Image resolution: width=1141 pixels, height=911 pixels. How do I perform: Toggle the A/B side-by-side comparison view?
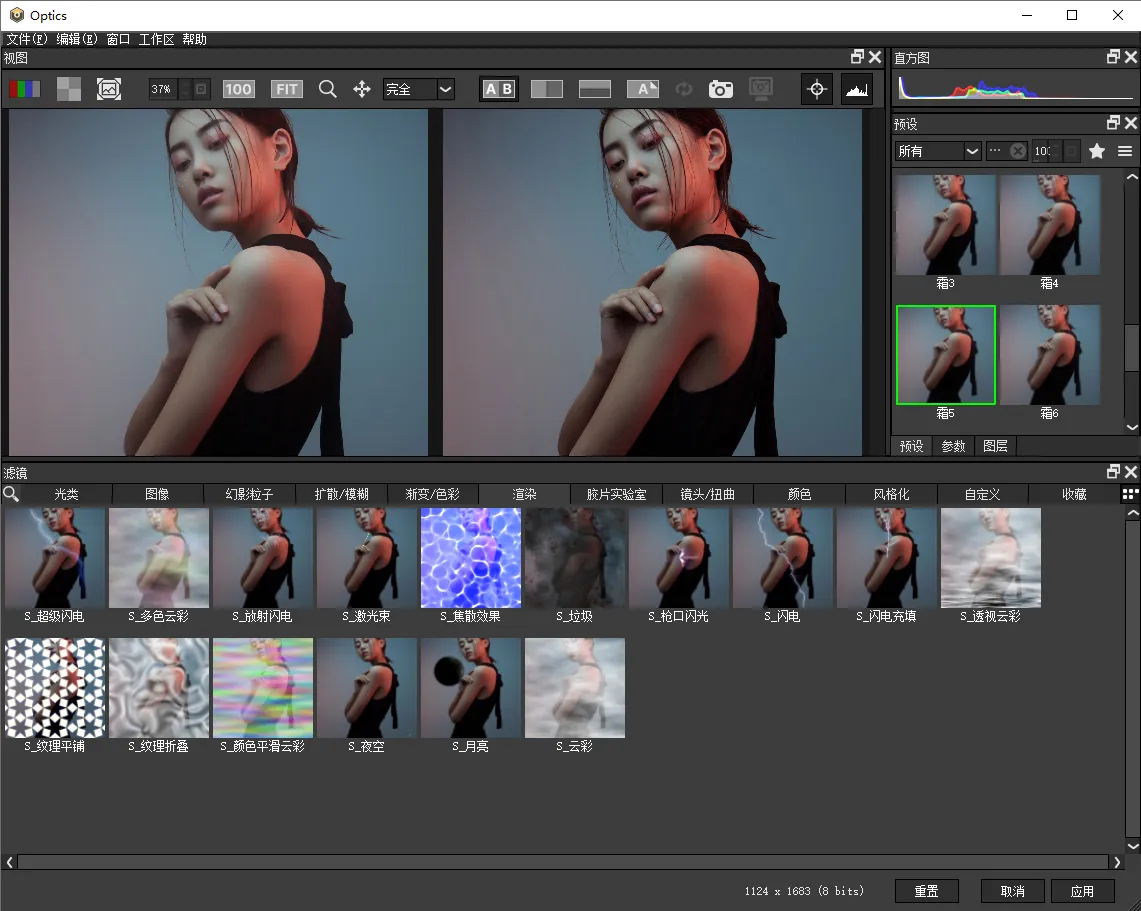(498, 89)
